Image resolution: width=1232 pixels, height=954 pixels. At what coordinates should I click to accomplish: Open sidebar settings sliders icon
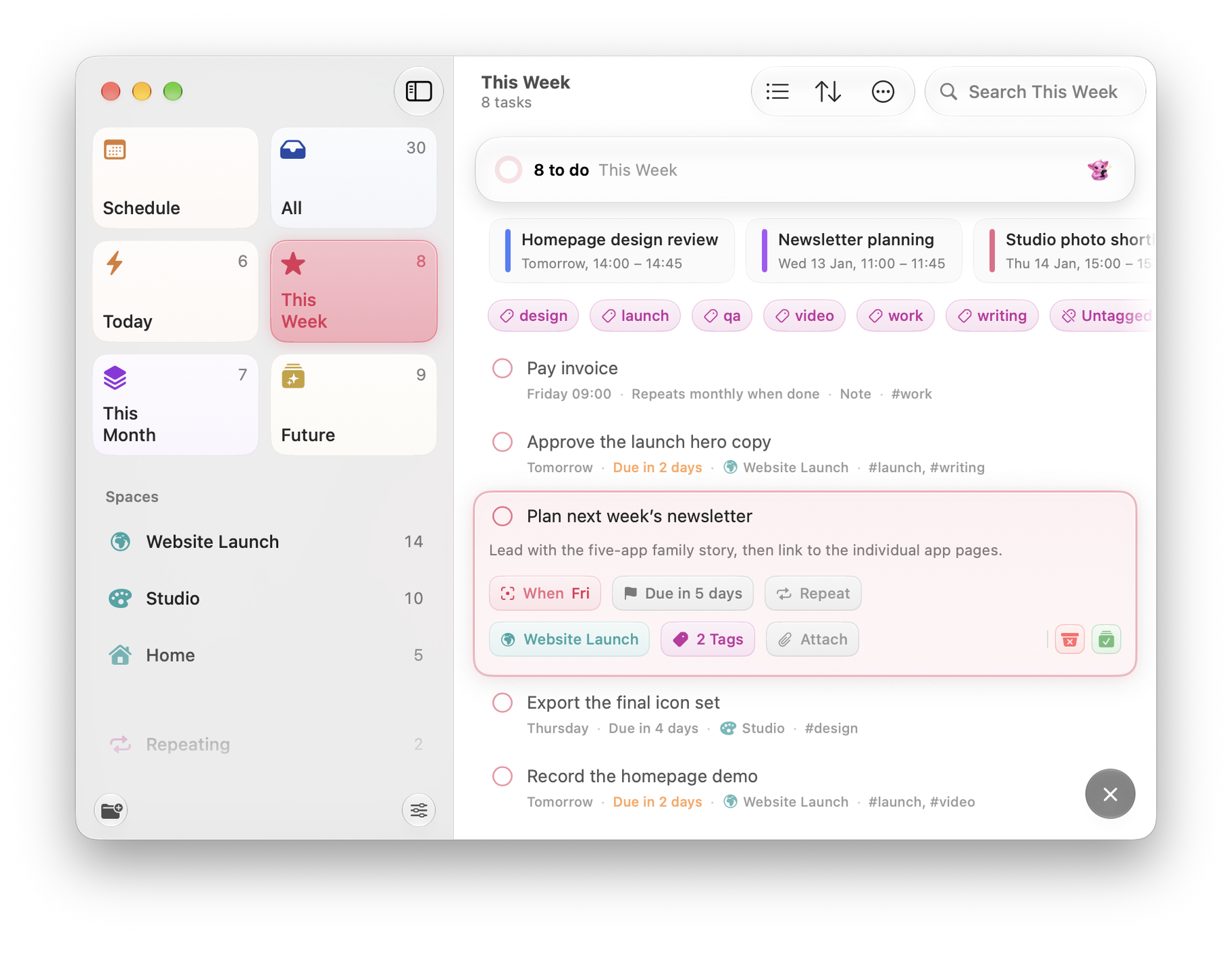[x=418, y=810]
